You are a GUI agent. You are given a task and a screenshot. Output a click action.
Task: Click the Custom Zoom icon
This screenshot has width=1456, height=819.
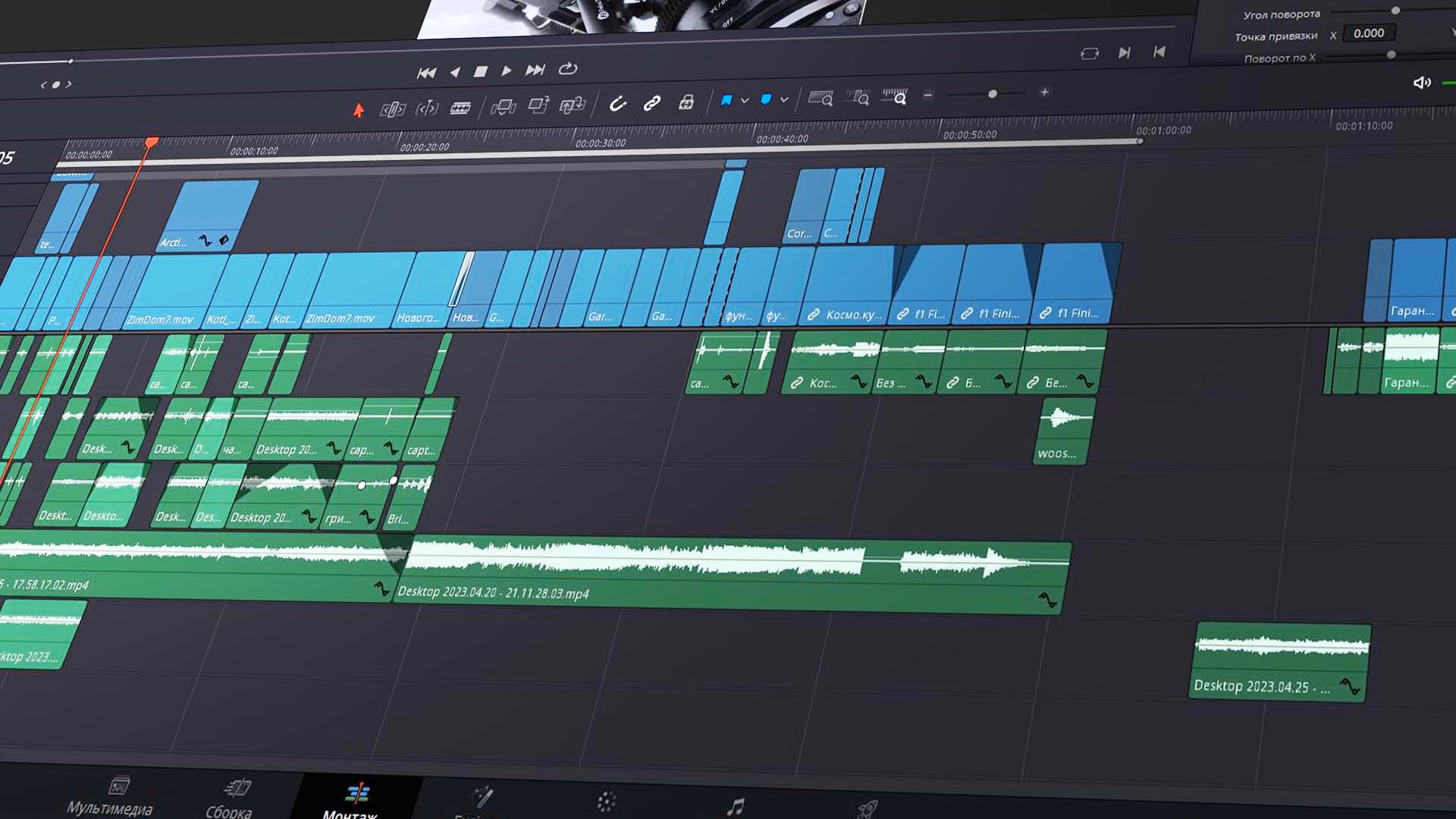coord(895,96)
